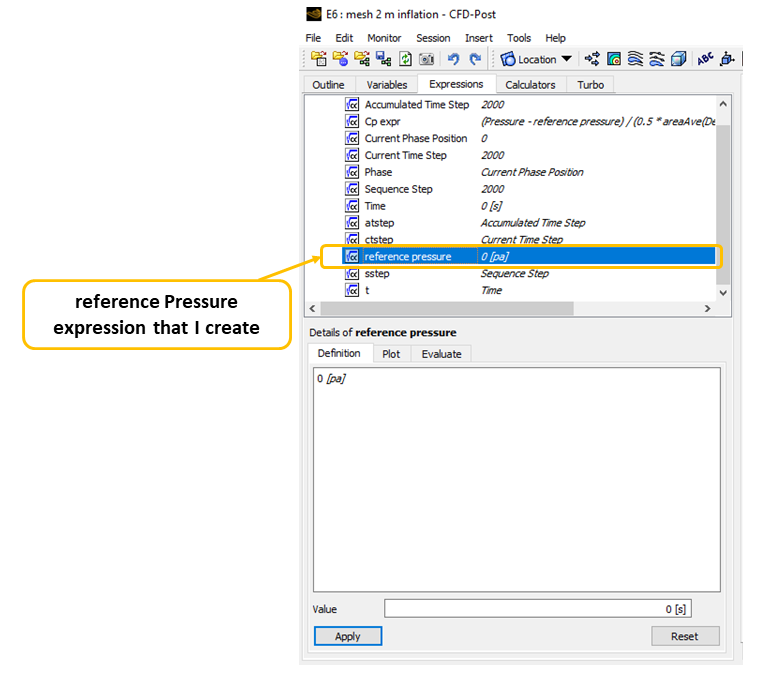Switch to the Calculators tab
The width and height of the screenshot is (763, 688).
coord(530,85)
